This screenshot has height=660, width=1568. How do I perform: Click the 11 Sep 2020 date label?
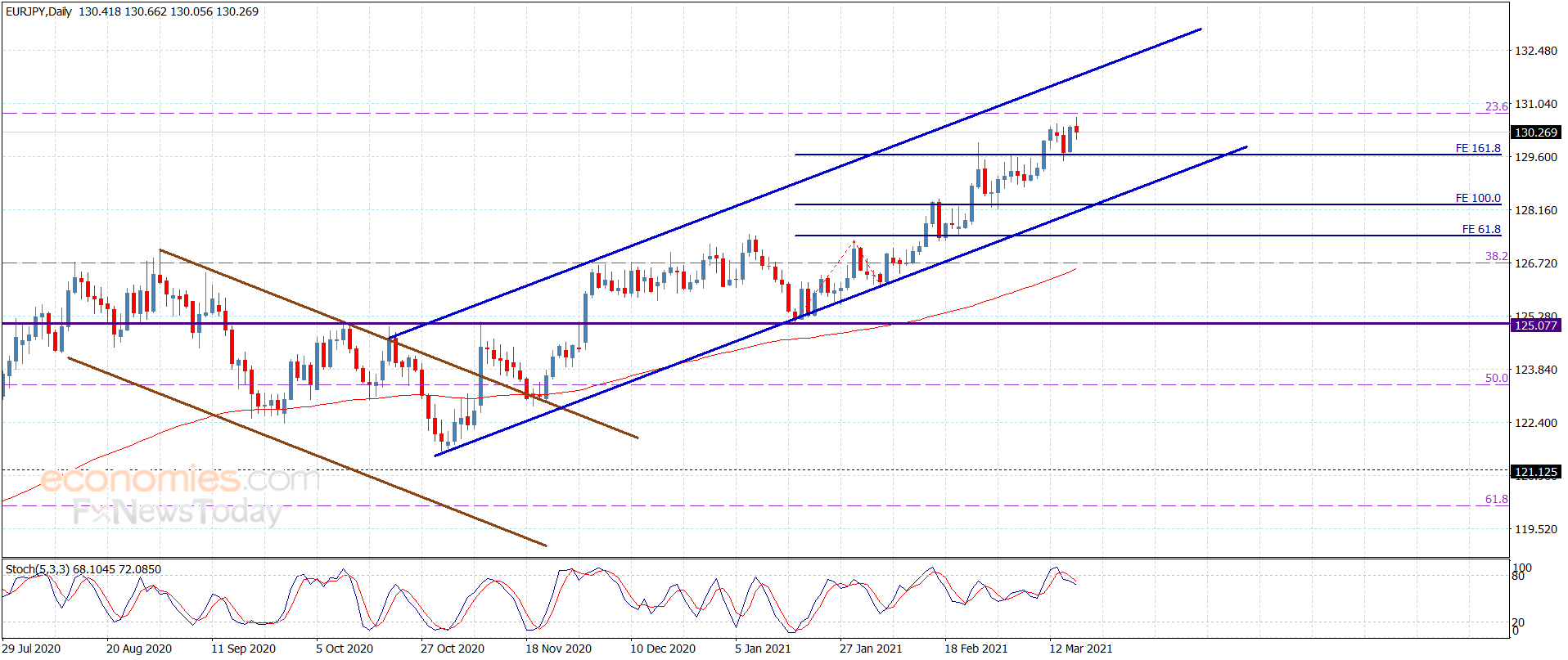[x=243, y=649]
